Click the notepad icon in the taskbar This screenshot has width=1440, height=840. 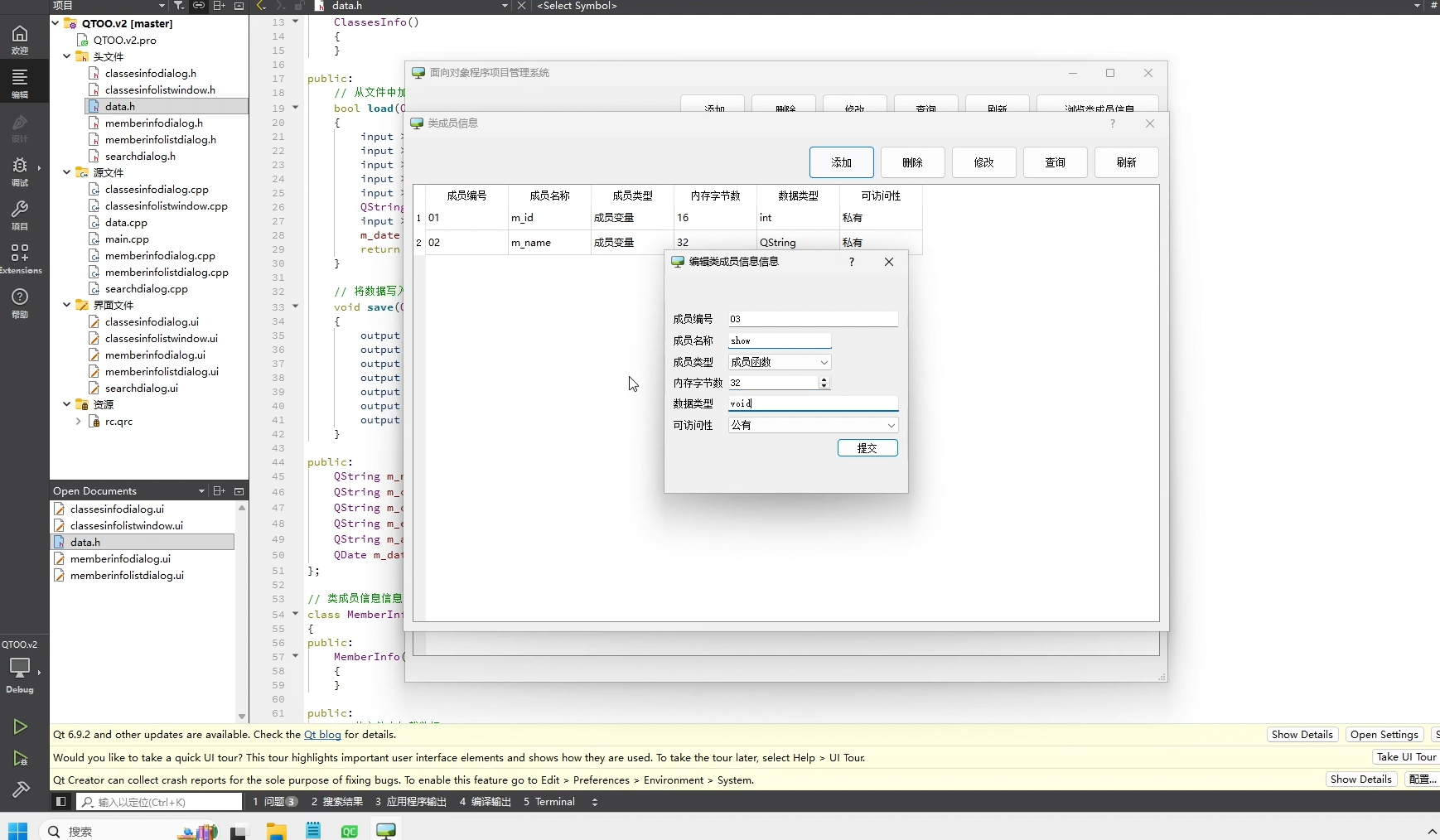pyautogui.click(x=313, y=831)
